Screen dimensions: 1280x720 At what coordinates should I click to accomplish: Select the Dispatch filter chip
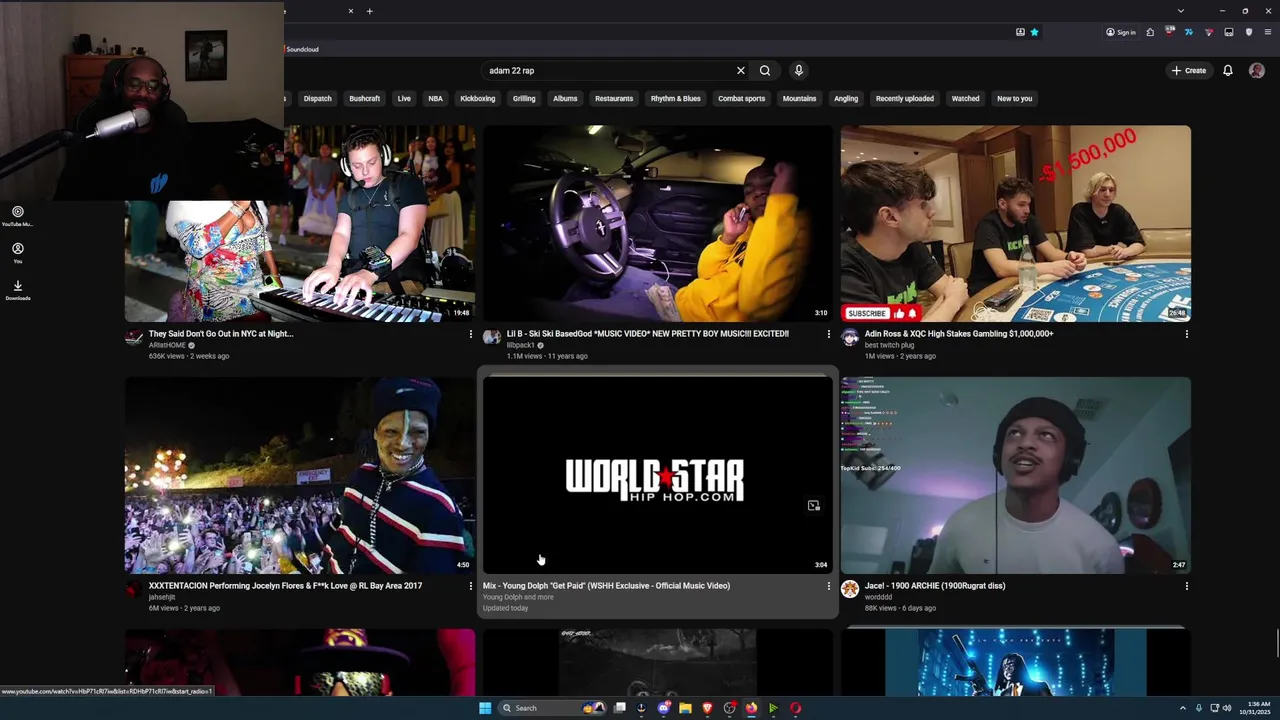pyautogui.click(x=317, y=98)
